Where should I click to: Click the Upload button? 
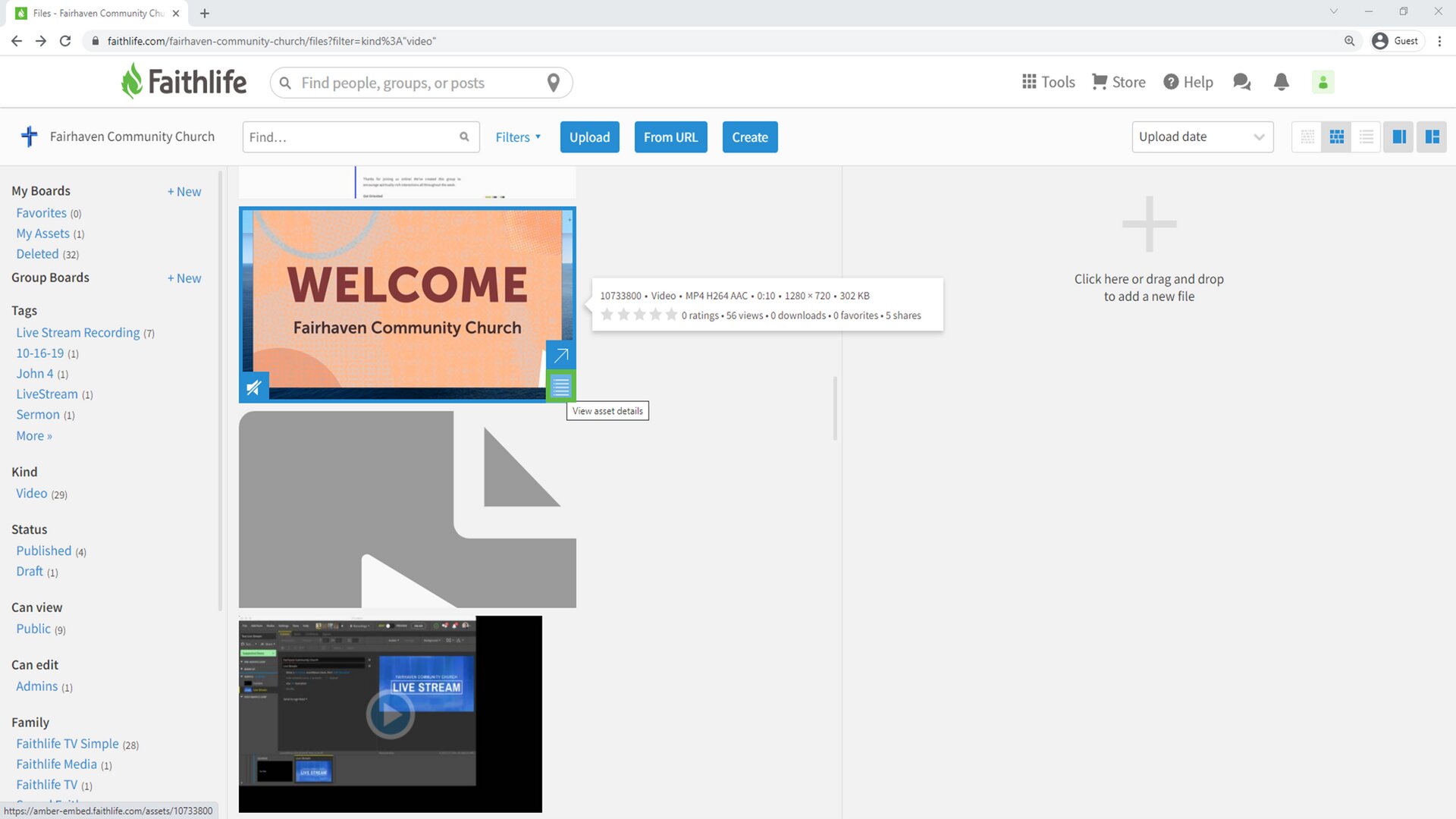tap(590, 137)
